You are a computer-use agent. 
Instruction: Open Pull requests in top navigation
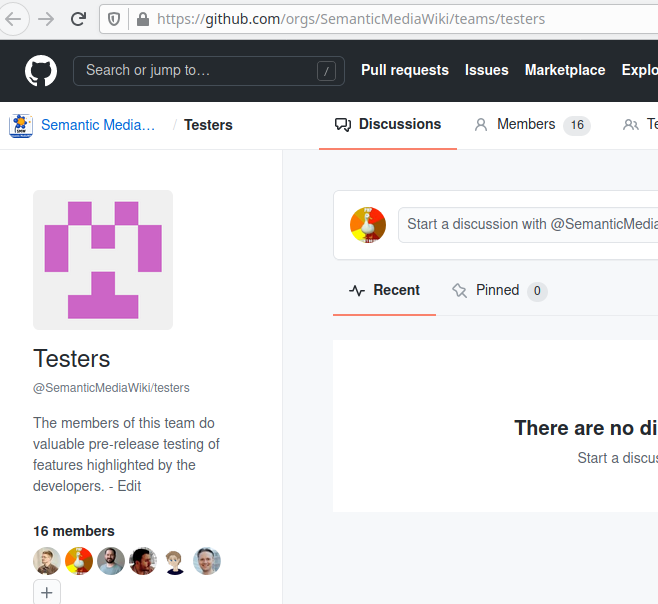405,70
